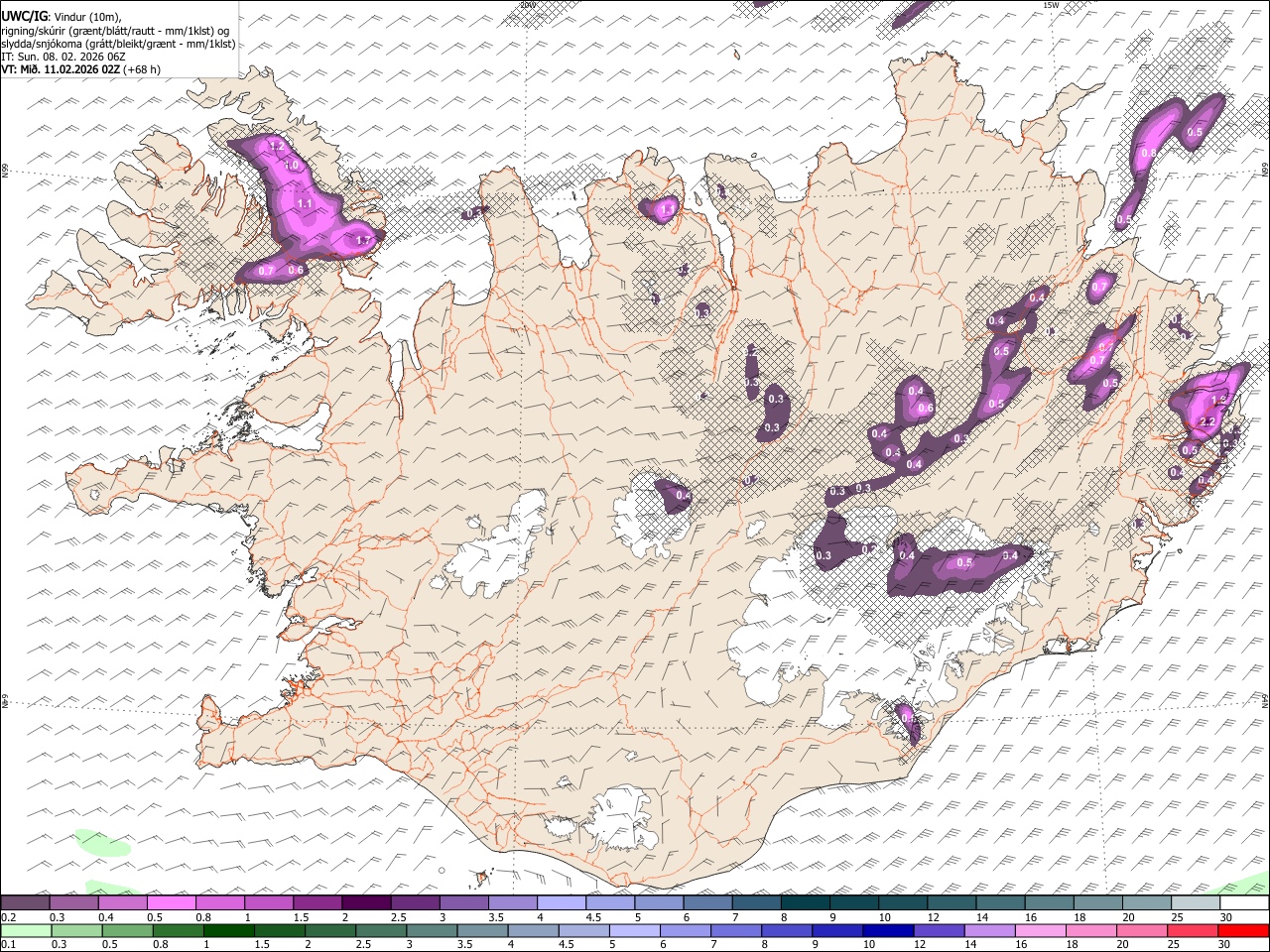The height and width of the screenshot is (952, 1270).
Task: Click the "15W" longitude label
Action: 1051,5
